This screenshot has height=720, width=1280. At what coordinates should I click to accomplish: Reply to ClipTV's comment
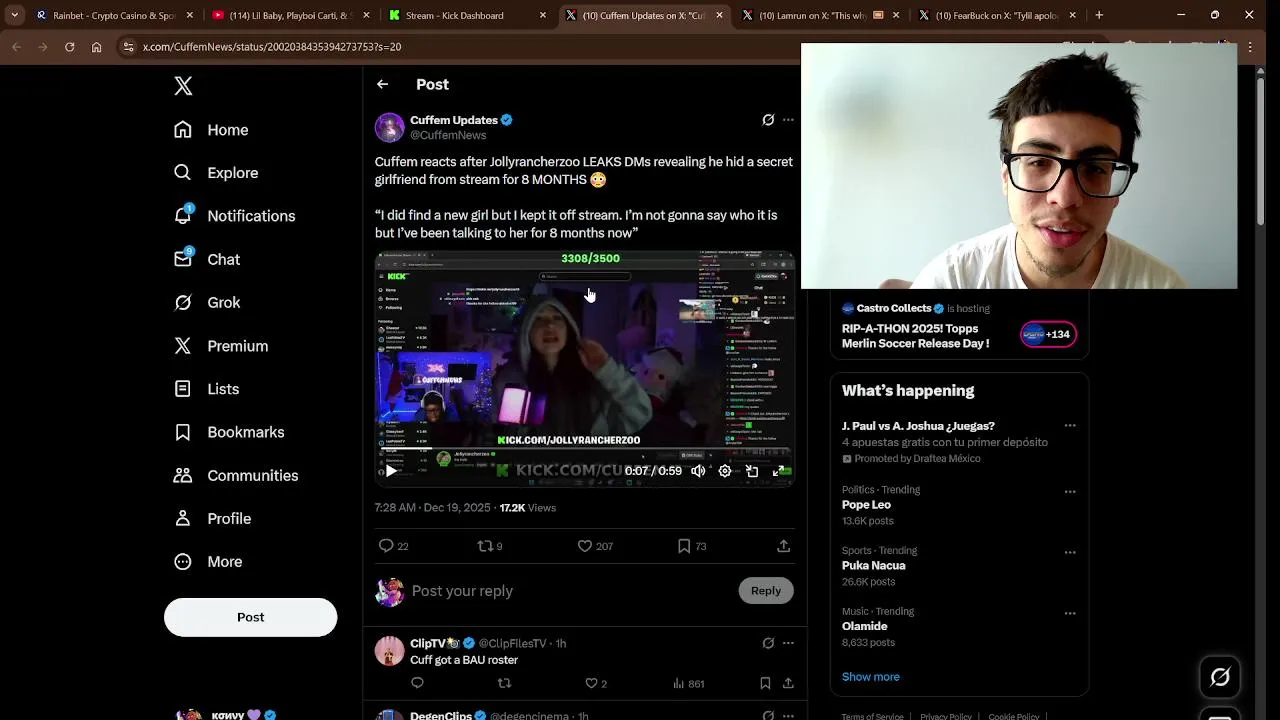(x=417, y=683)
